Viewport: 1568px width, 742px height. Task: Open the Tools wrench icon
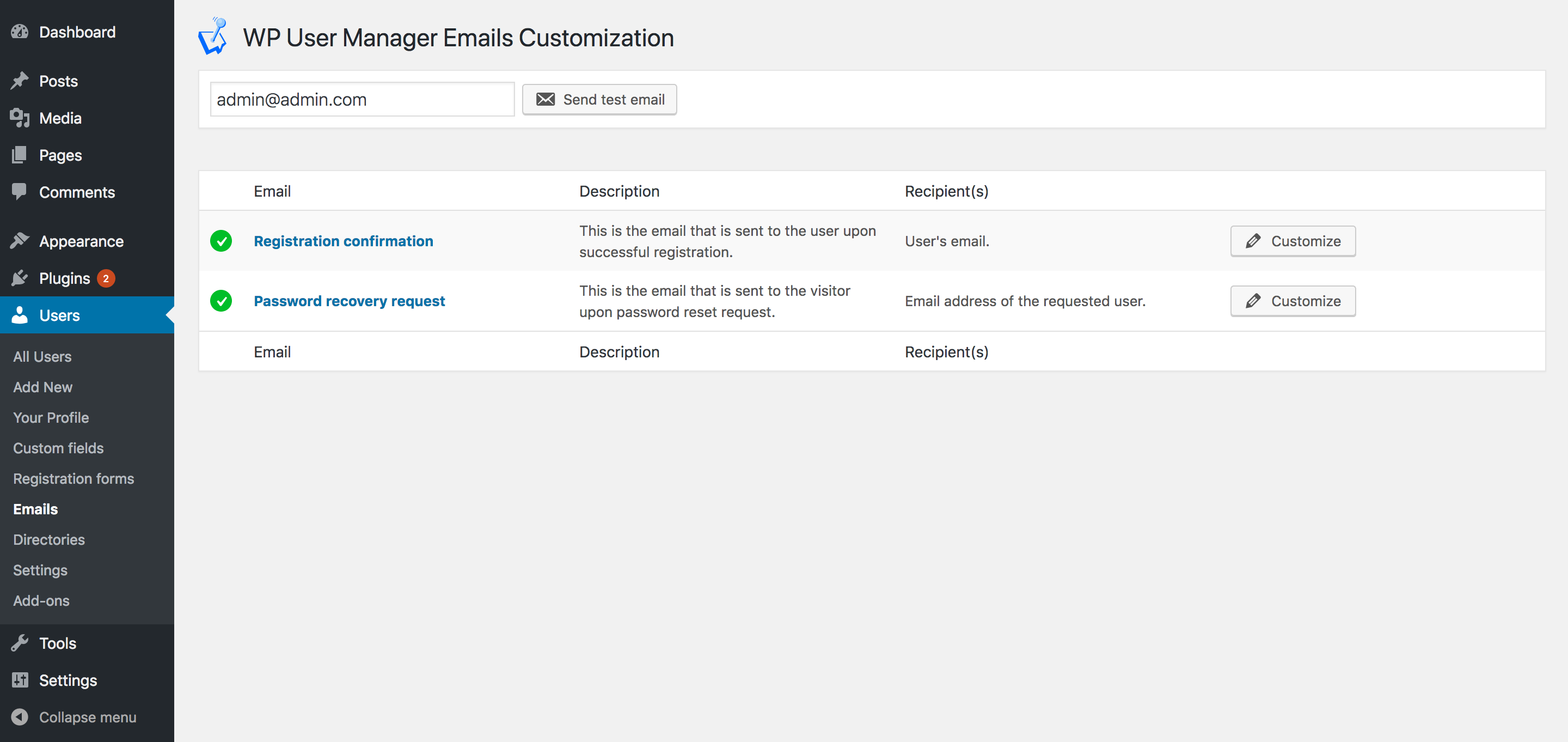point(20,643)
